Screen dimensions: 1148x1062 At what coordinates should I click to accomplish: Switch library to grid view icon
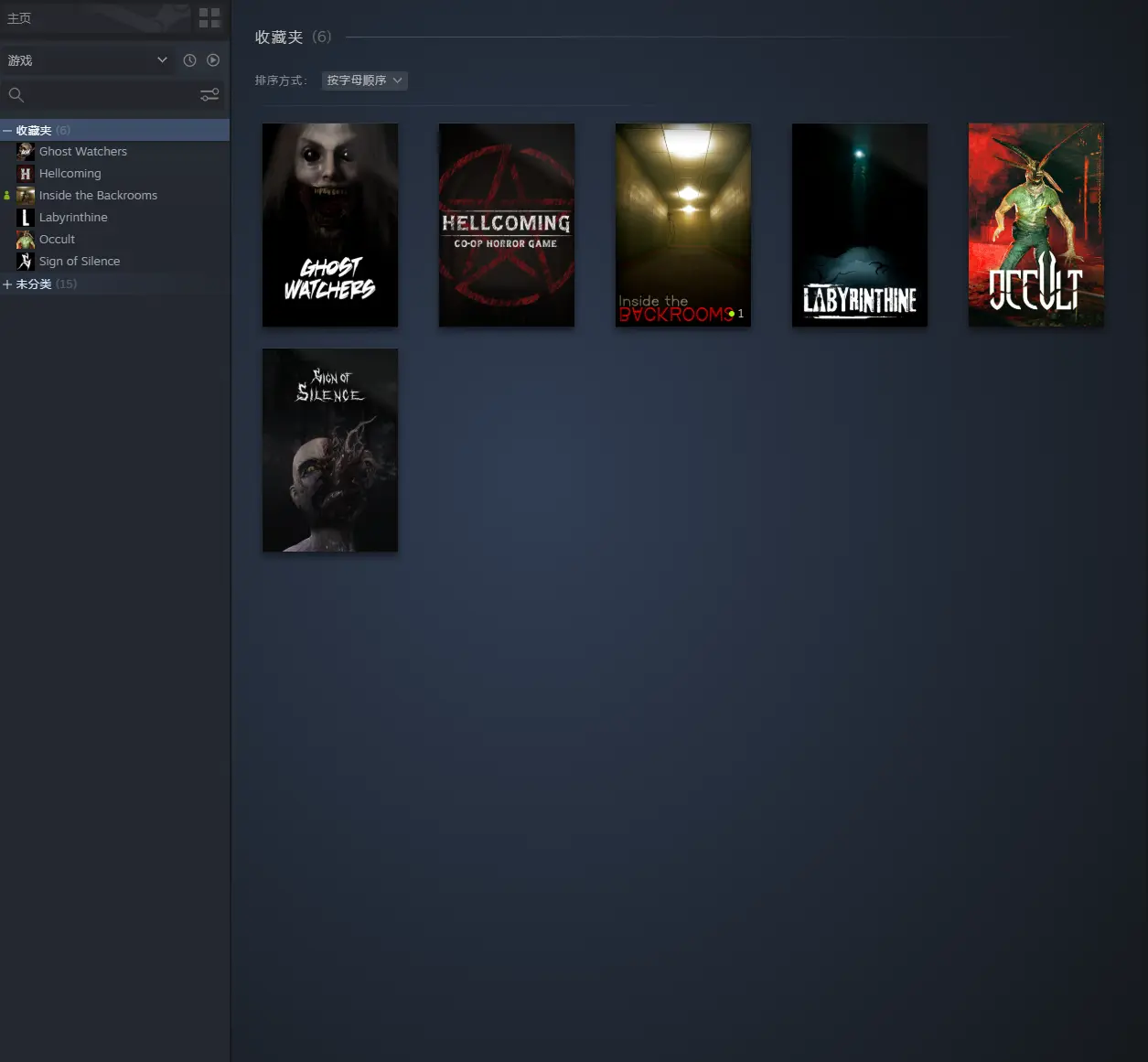209,17
